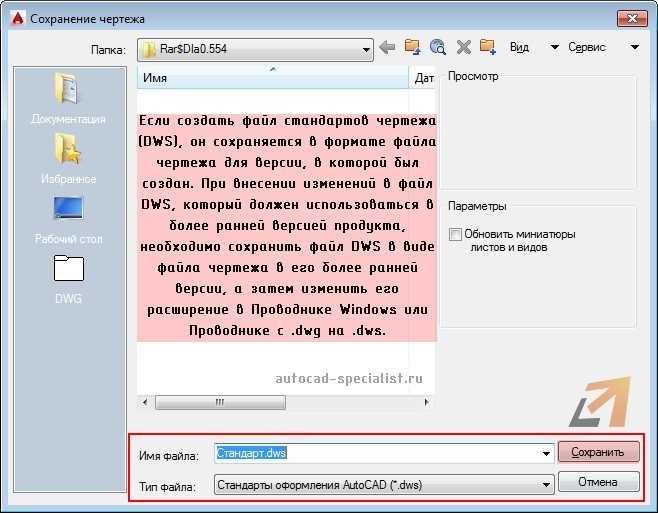Image resolution: width=658 pixels, height=513 pixels.
Task: Sort the list by the Дат column header
Action: (423, 78)
